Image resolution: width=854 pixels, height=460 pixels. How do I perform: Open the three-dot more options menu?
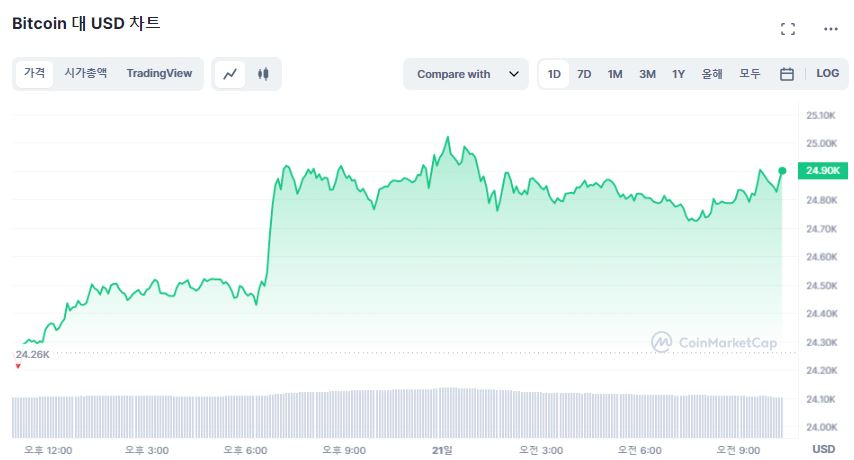click(x=831, y=29)
